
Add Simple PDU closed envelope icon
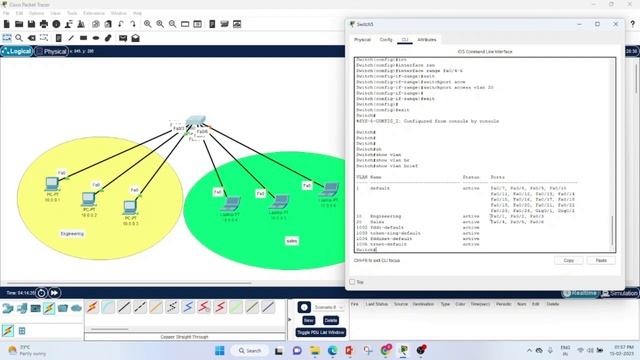[123, 38]
